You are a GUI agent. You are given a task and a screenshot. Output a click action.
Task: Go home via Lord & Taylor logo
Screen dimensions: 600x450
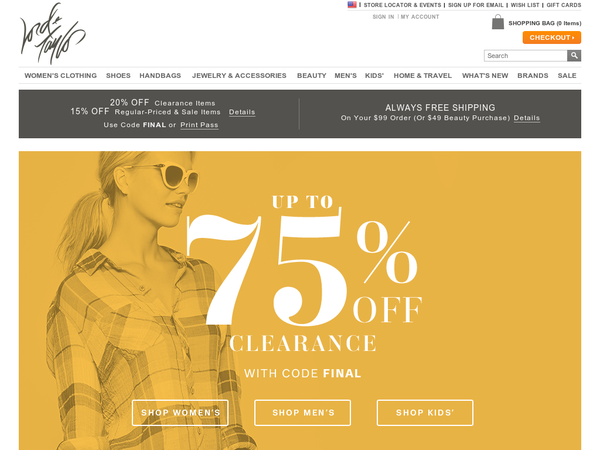[x=52, y=33]
